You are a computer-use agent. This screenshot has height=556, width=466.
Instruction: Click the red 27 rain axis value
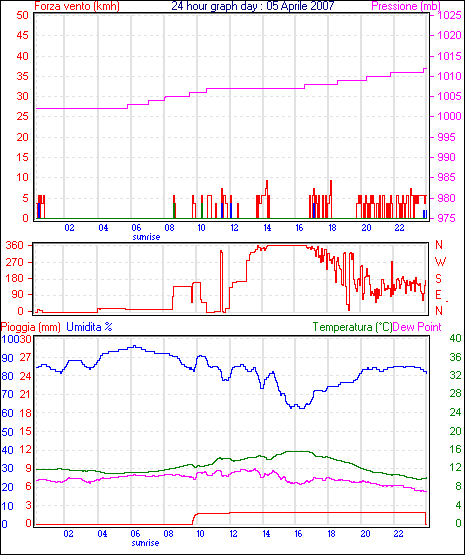click(25, 357)
